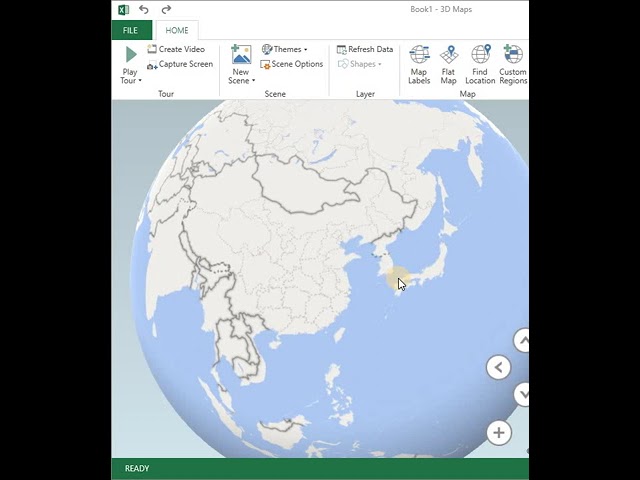Undo the last action
This screenshot has height=480, width=640.
144,9
